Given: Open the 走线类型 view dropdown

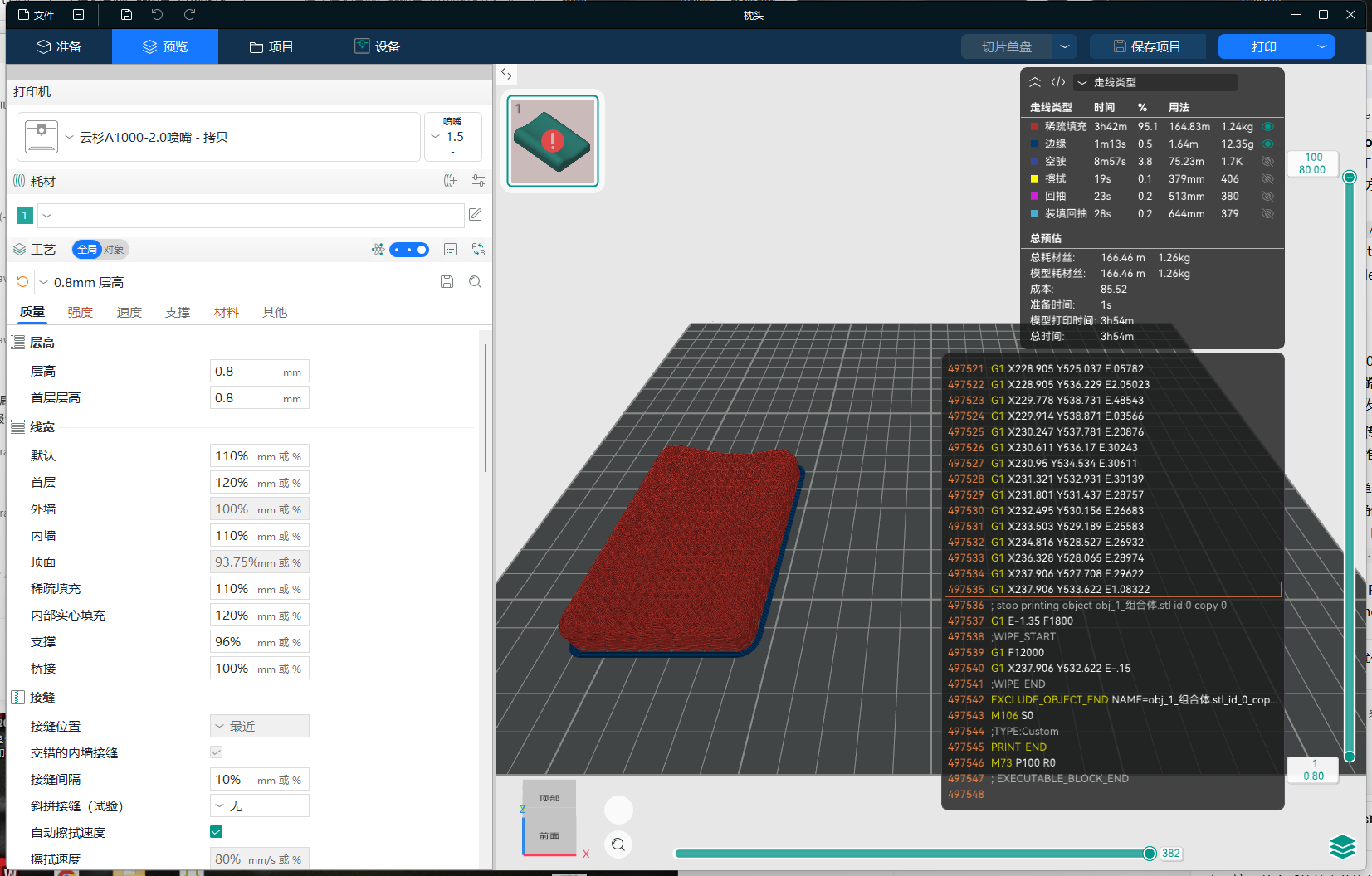Looking at the screenshot, I should pyautogui.click(x=1155, y=82).
